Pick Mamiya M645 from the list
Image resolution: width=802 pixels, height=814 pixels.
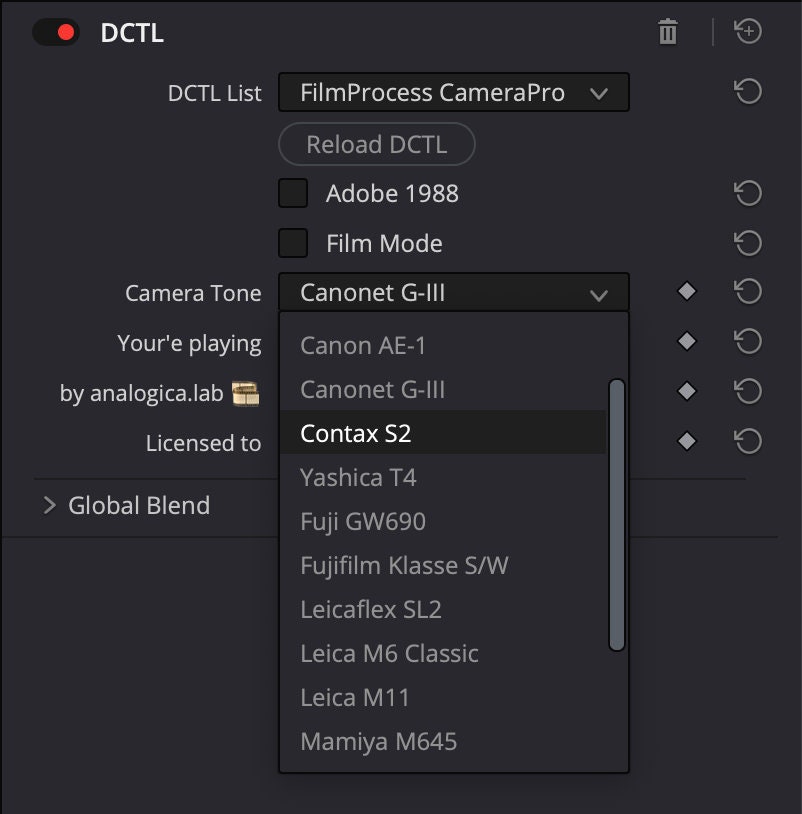click(x=443, y=741)
